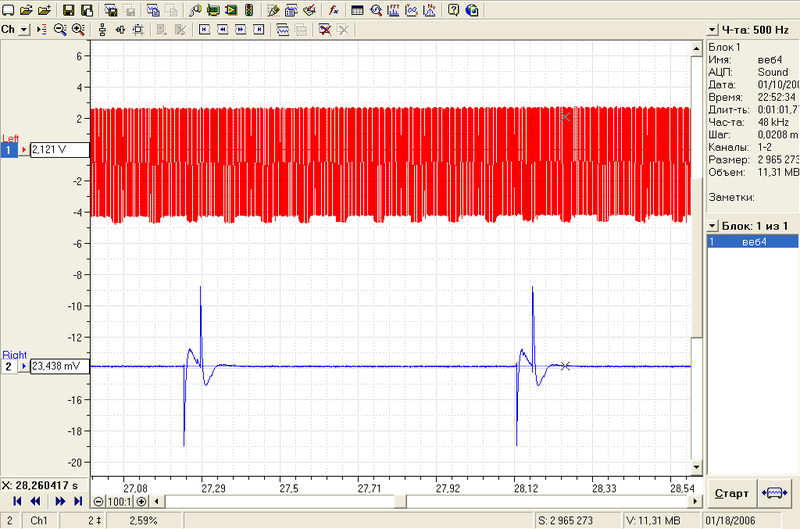Open a file with the folder icon

tap(26, 10)
